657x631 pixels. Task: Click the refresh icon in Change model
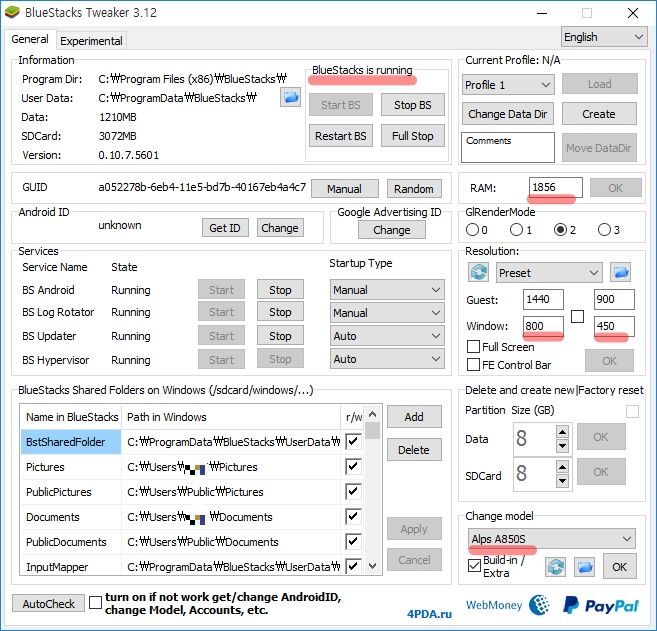point(556,567)
